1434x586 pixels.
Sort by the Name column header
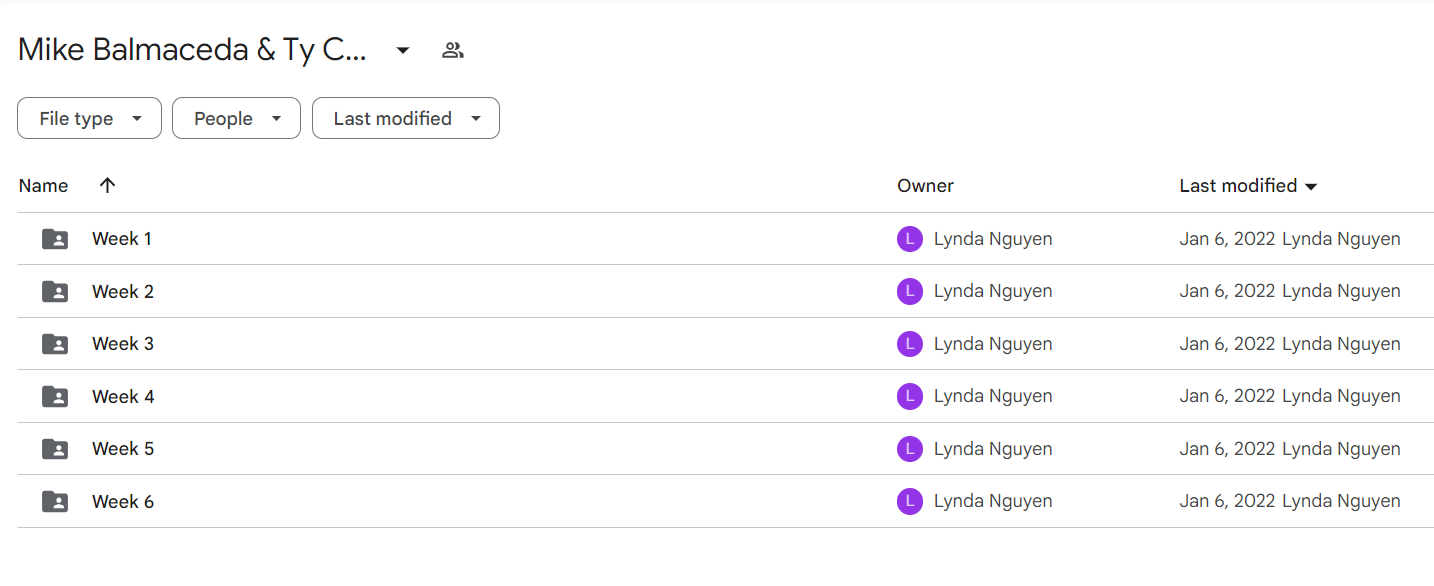43,185
